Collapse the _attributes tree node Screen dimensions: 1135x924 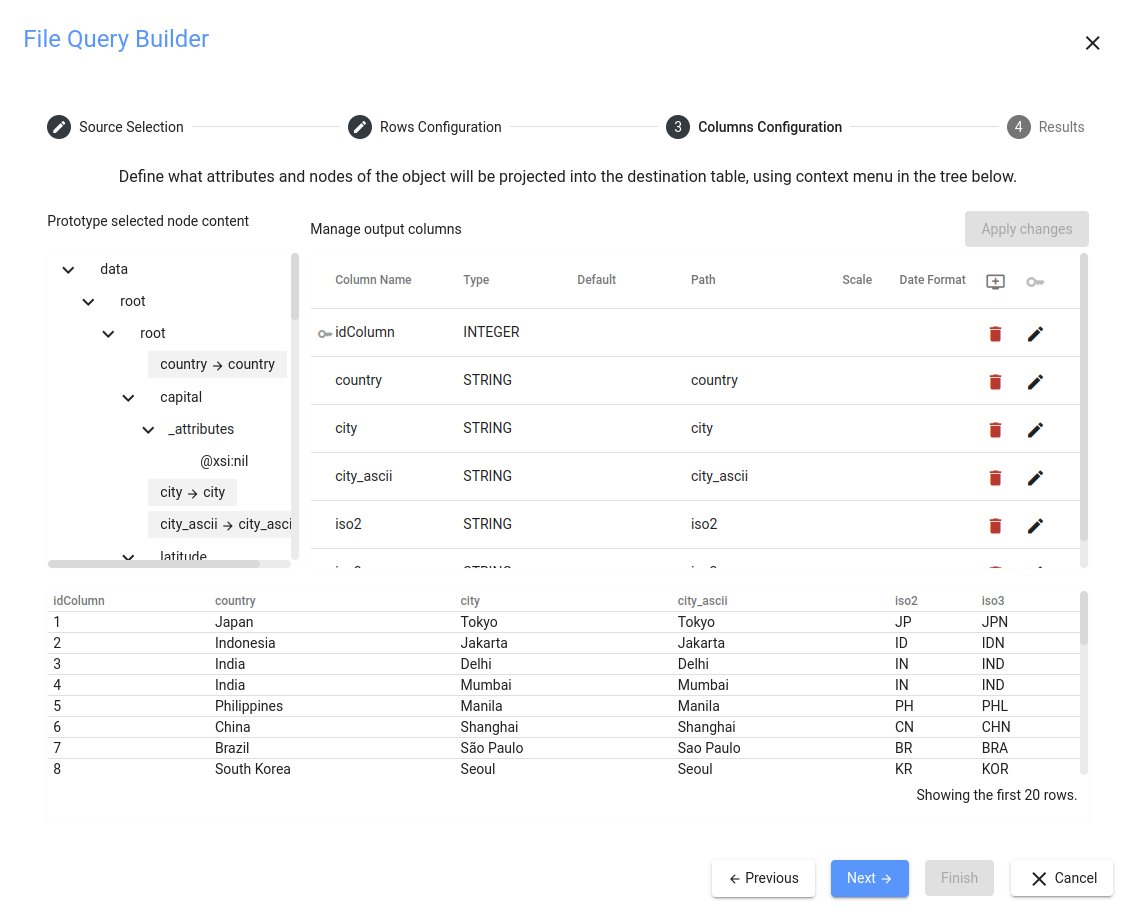[148, 429]
